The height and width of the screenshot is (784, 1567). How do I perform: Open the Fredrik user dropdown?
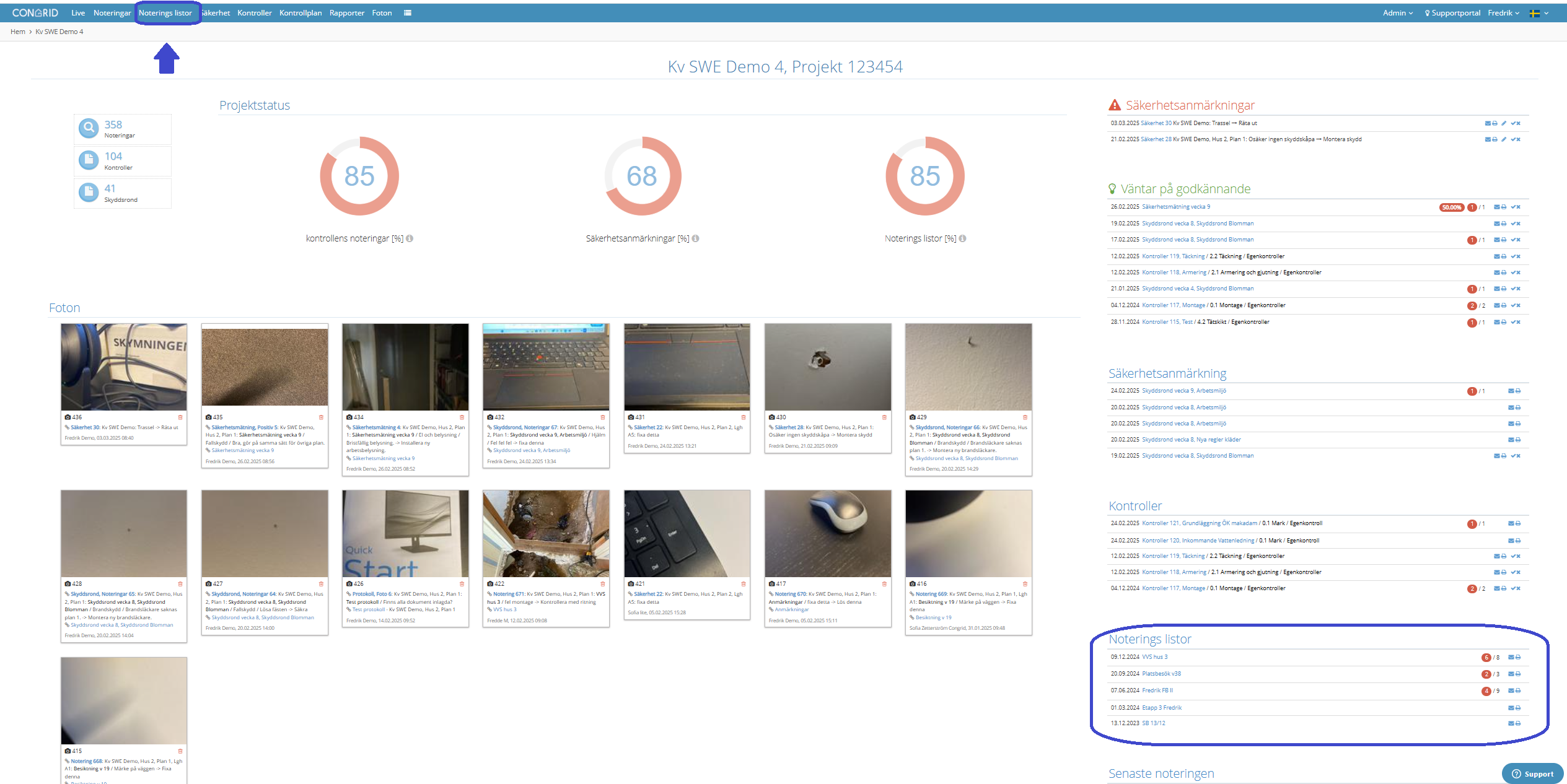1503,12
